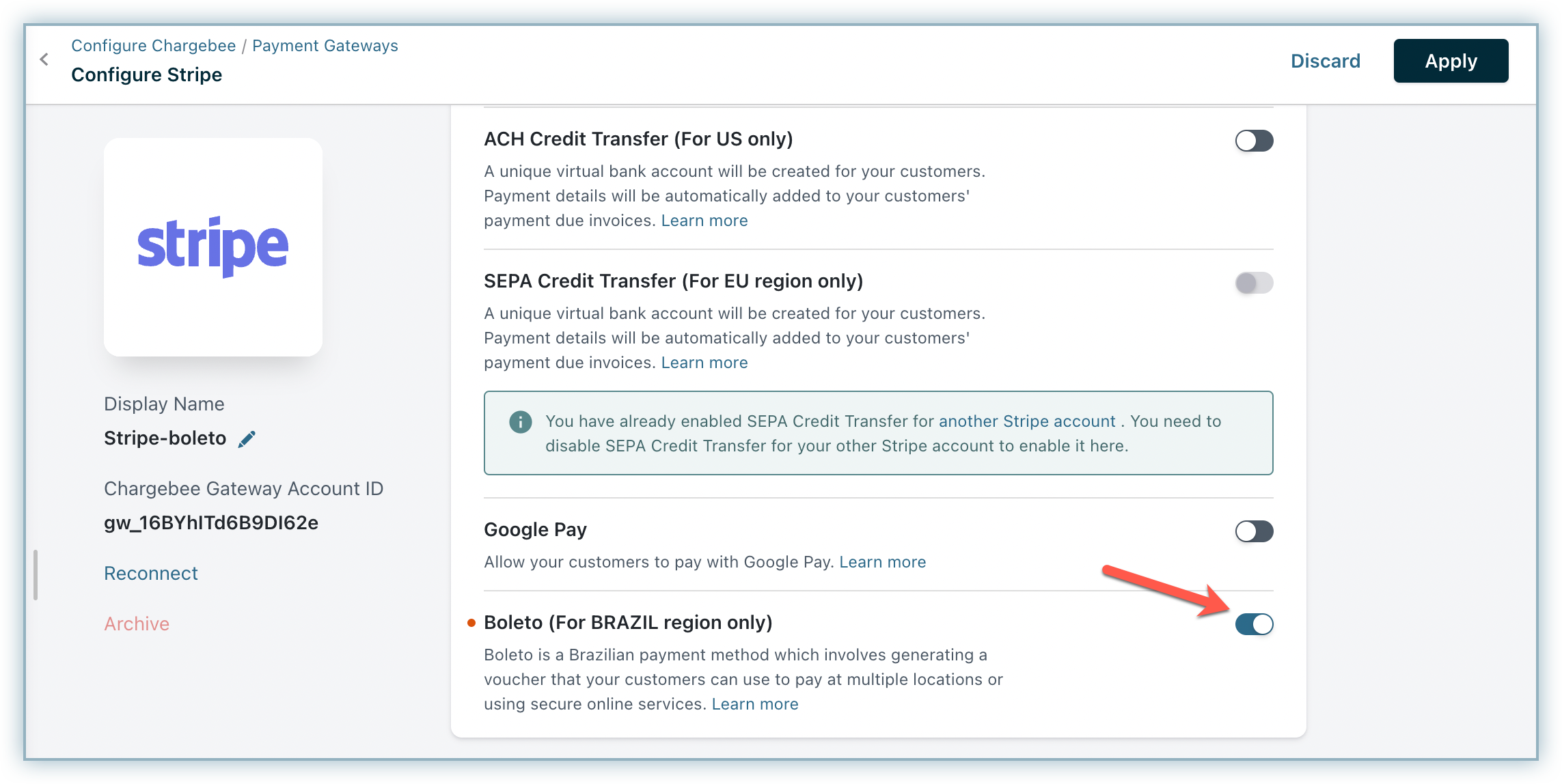This screenshot has height=784, width=1562.
Task: Click the back arrow chevron
Action: 44,59
